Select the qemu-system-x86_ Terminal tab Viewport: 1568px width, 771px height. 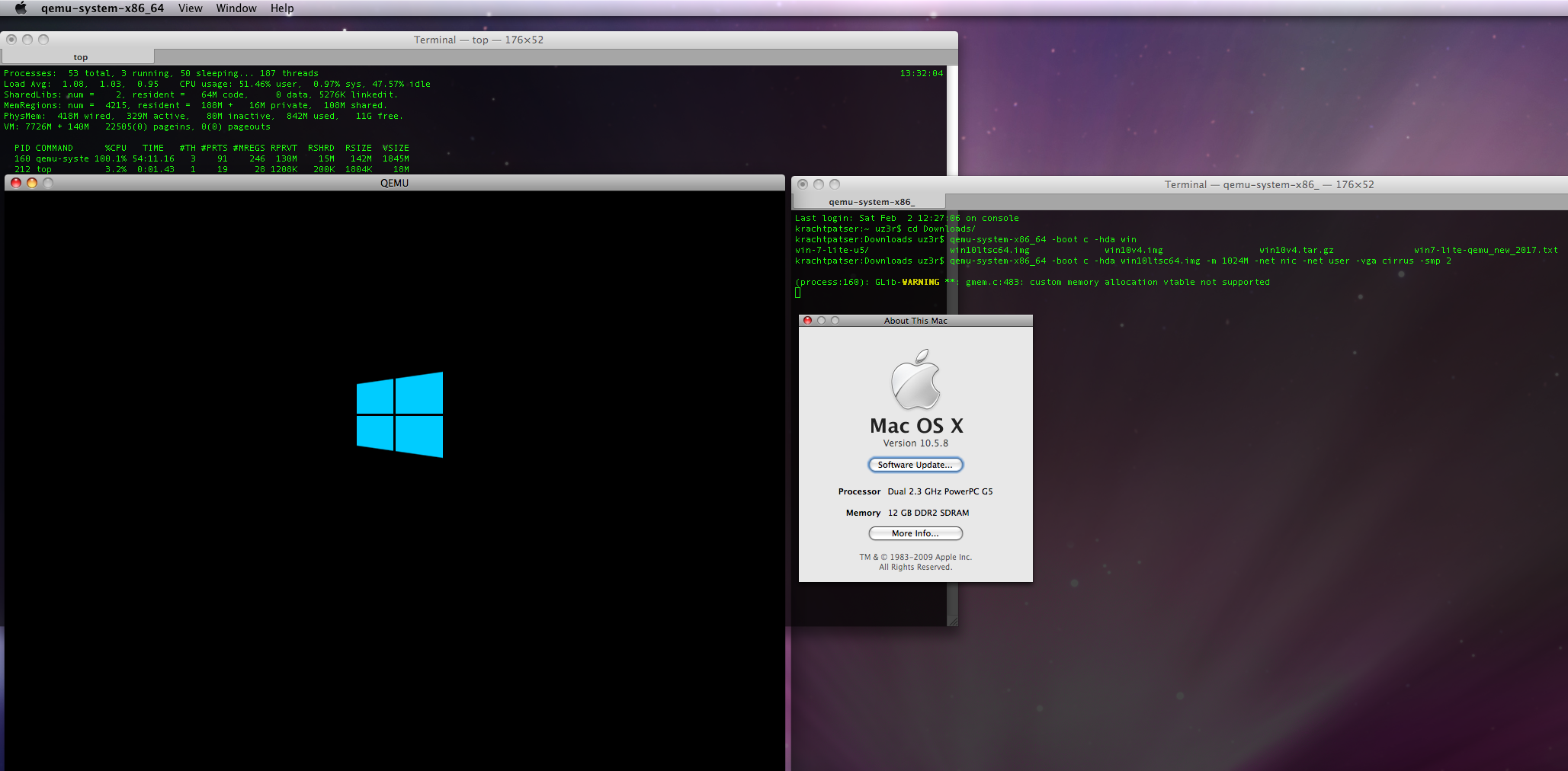pos(871,202)
